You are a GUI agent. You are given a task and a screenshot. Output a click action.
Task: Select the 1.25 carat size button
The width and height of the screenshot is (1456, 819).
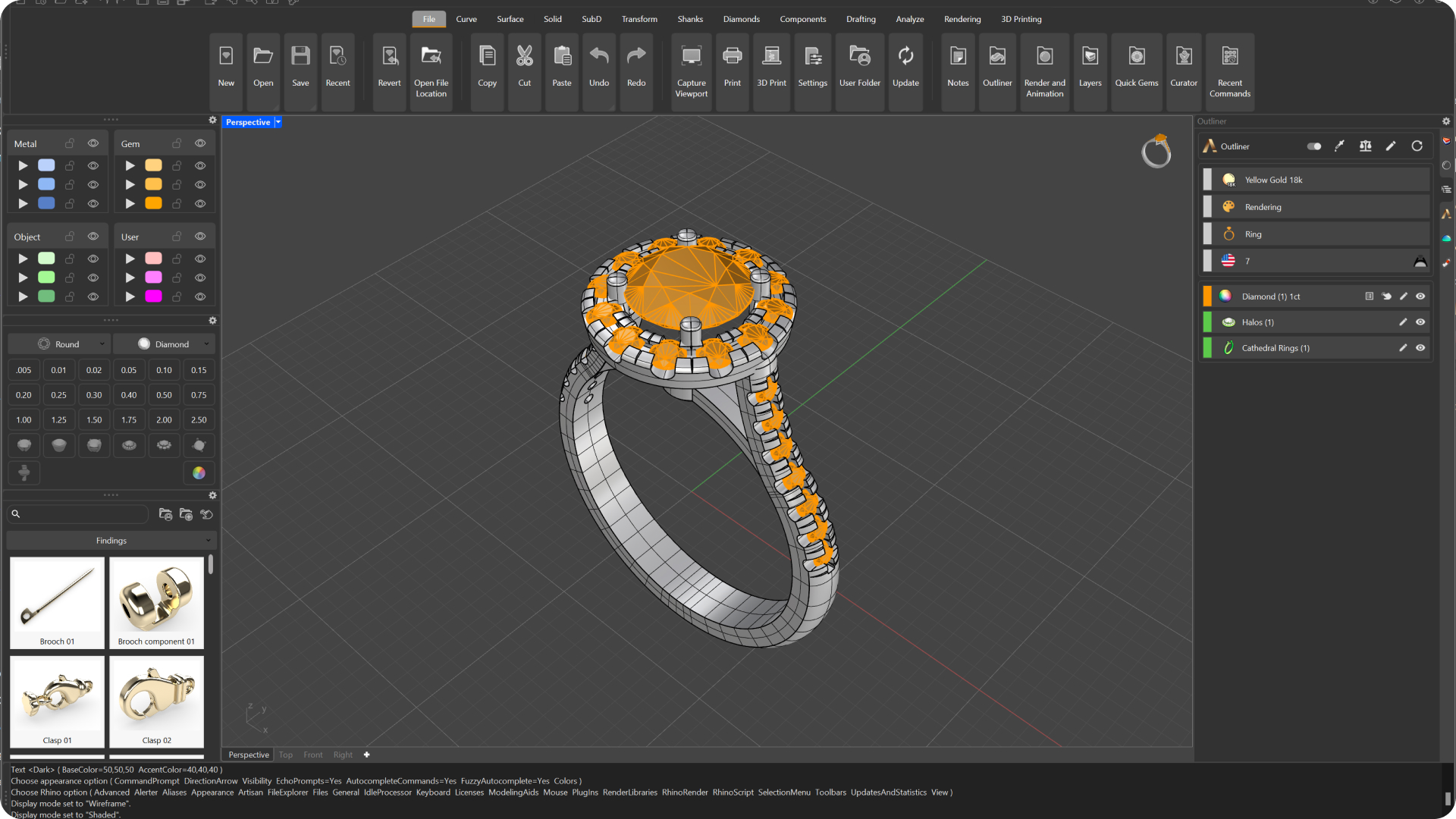(58, 420)
